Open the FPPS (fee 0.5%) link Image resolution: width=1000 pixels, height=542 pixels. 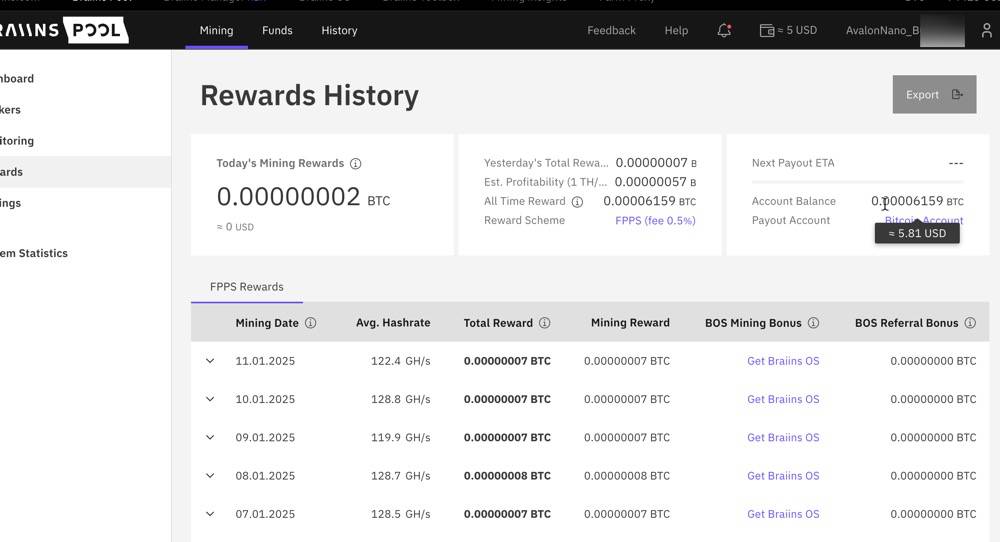[x=655, y=221]
